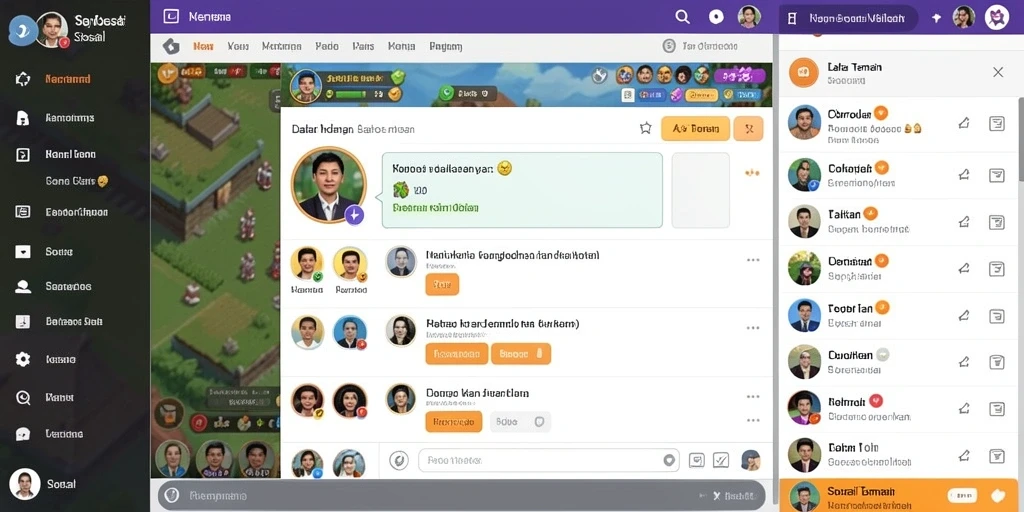This screenshot has height=512, width=1024.
Task: Click the sparkle icon in the top-right header
Action: coord(936,18)
